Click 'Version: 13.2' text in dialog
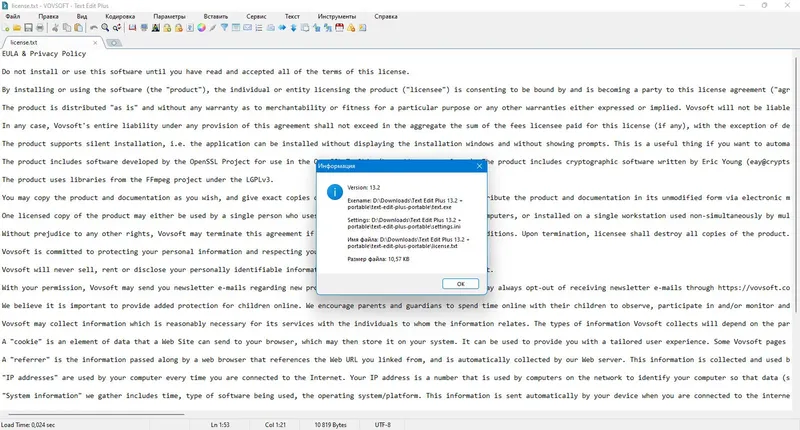Screen dimensions: 800x430 (364, 188)
